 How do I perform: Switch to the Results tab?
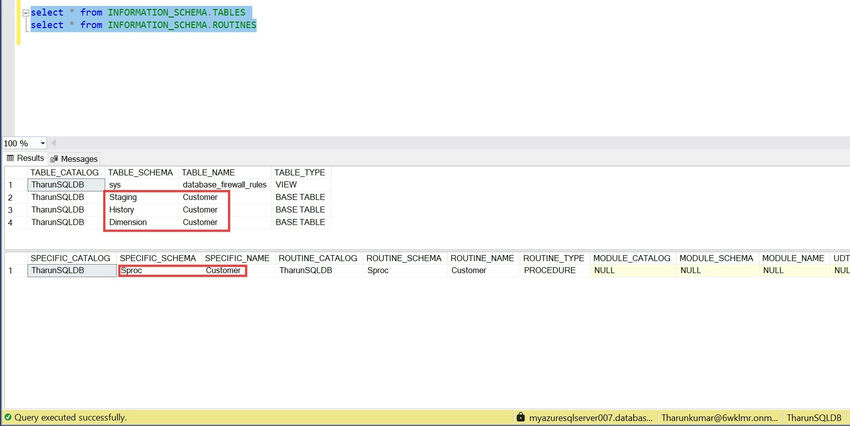tap(25, 158)
